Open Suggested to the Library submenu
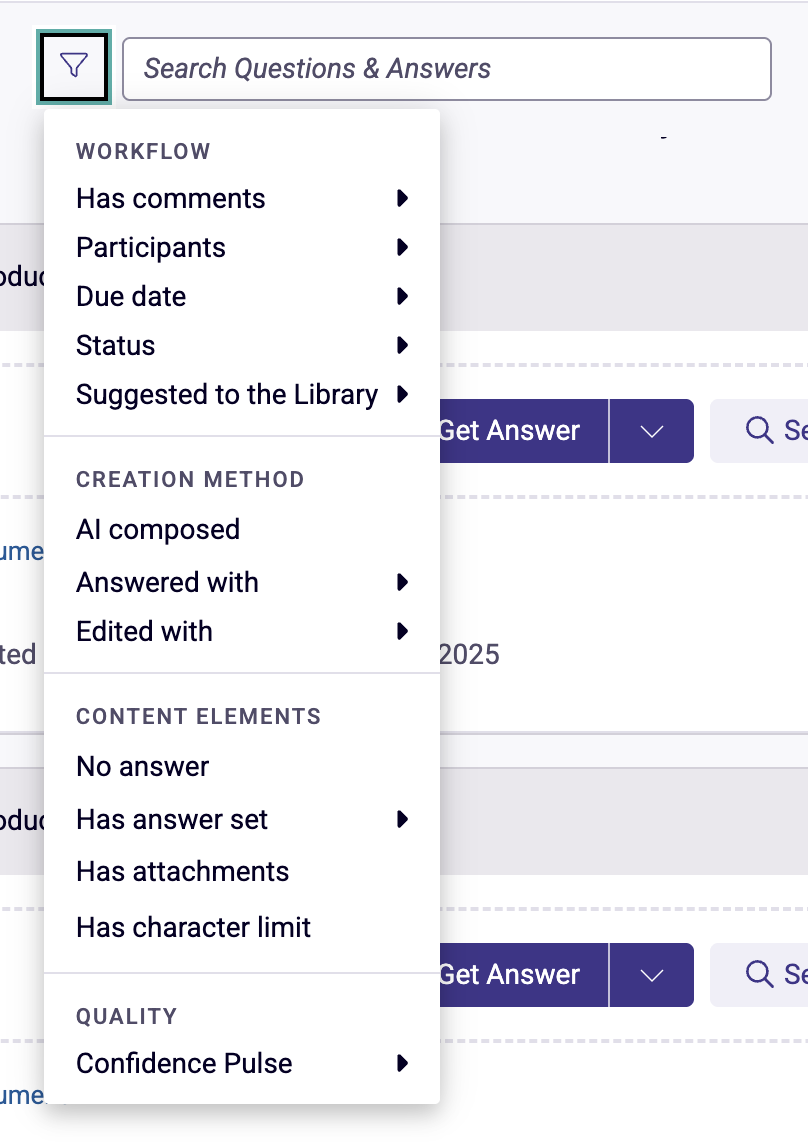This screenshot has width=808, height=1142. pos(242,394)
